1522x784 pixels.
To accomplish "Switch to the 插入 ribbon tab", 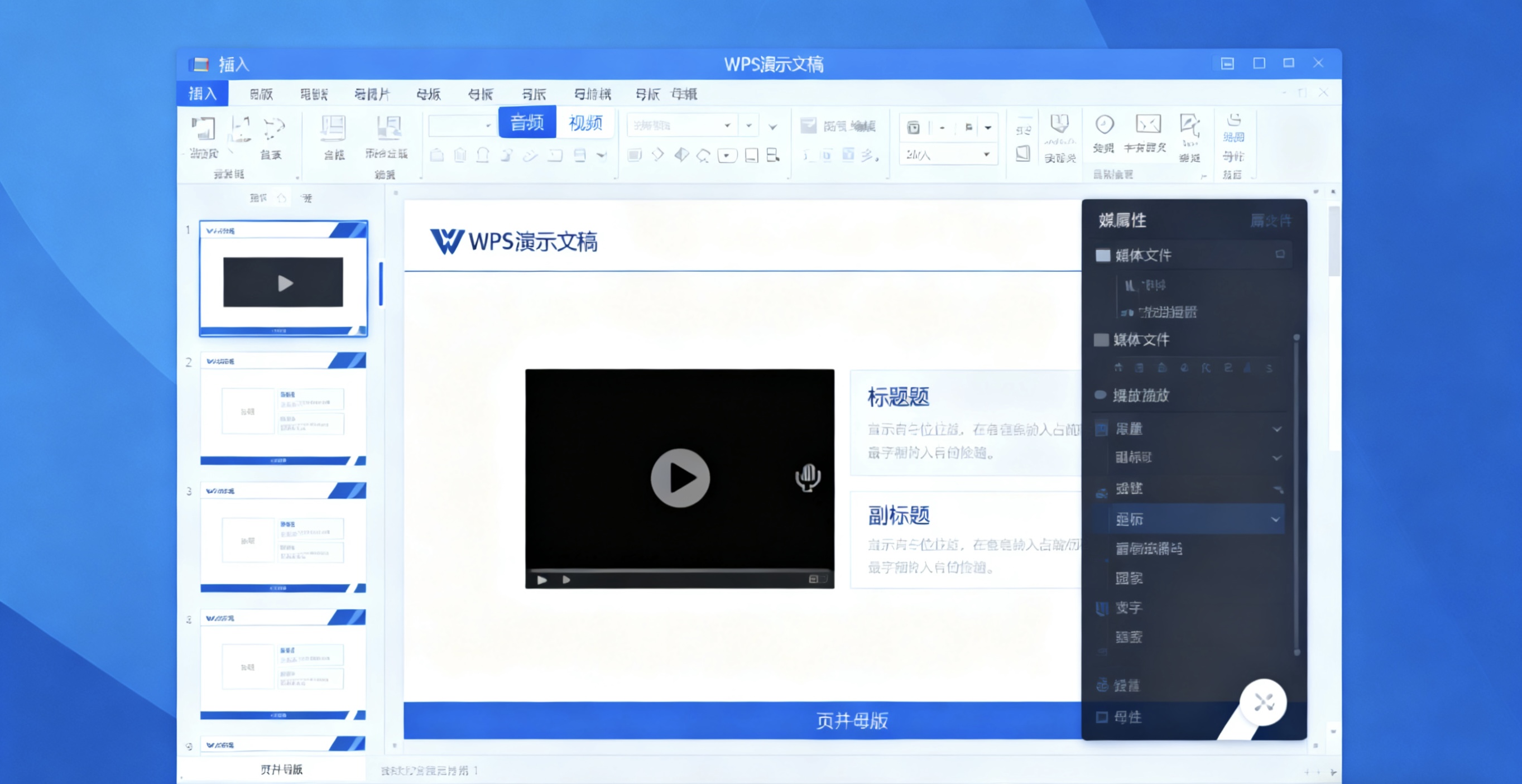I will coord(201,93).
